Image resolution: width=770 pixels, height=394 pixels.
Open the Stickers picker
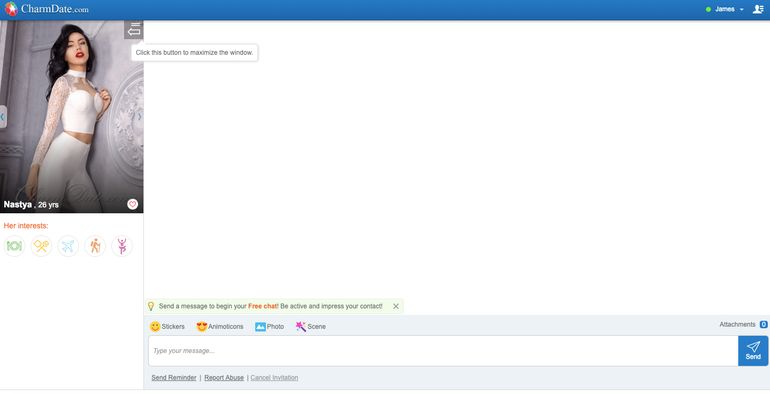(x=167, y=326)
